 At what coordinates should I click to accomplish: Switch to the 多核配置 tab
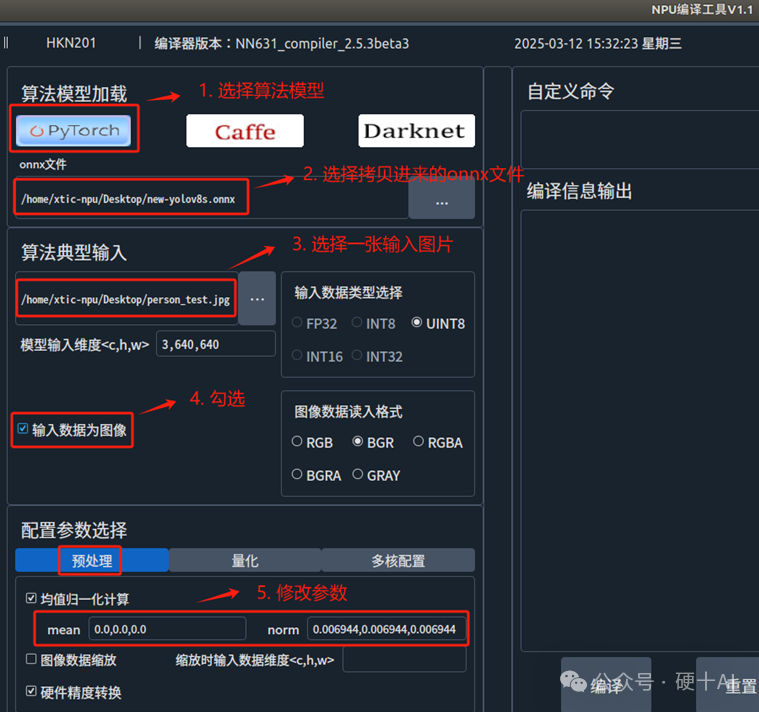pyautogui.click(x=398, y=561)
